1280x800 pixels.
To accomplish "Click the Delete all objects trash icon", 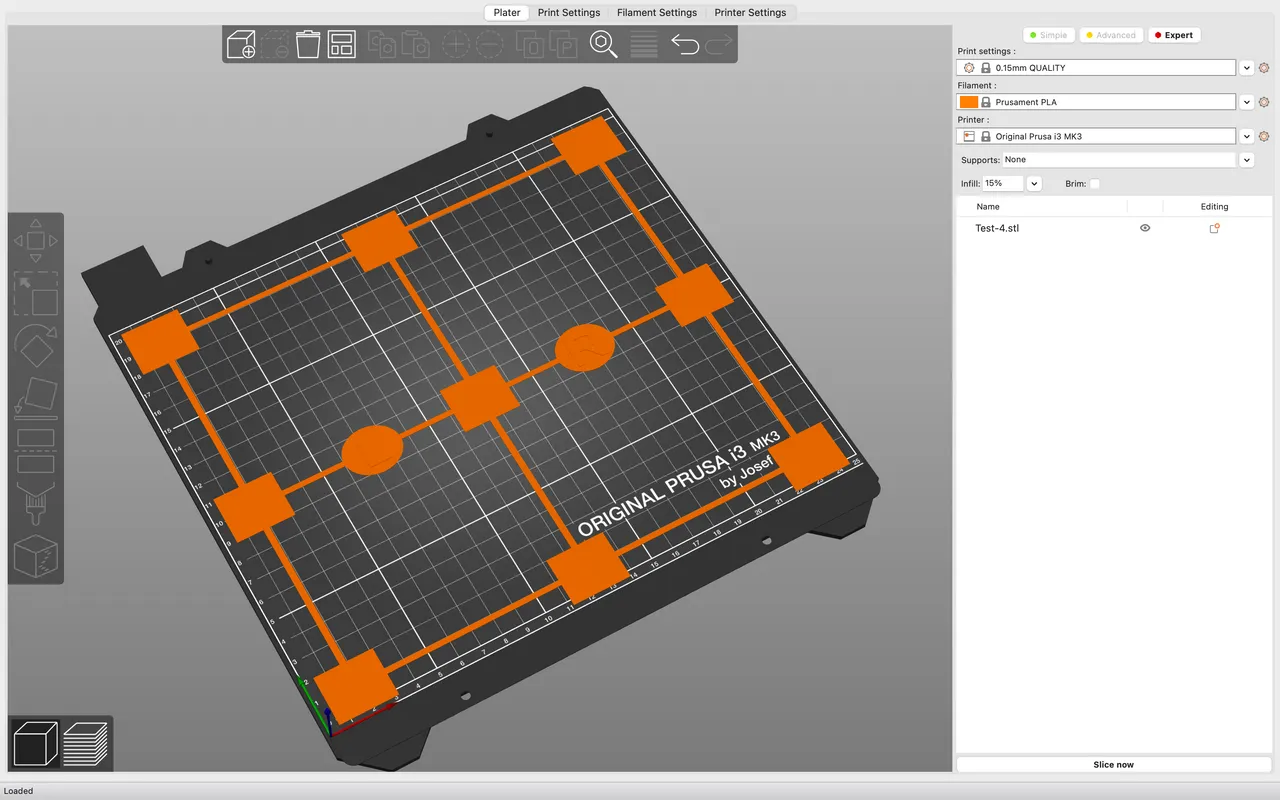I will (x=307, y=44).
